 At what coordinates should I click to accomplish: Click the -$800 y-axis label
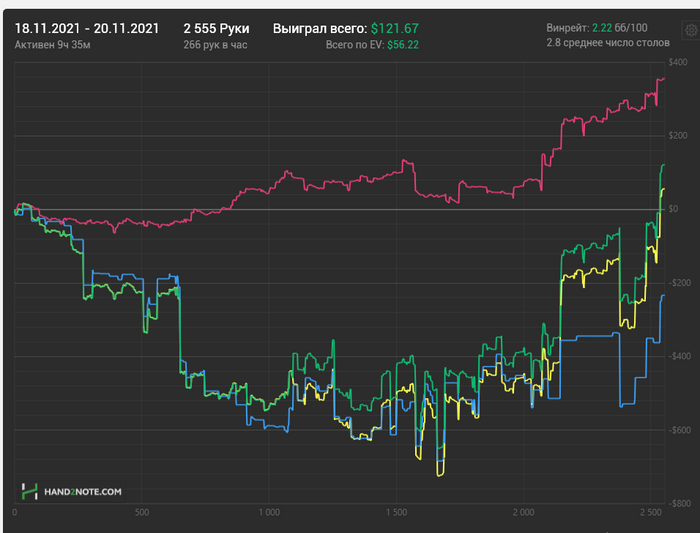[x=679, y=504]
